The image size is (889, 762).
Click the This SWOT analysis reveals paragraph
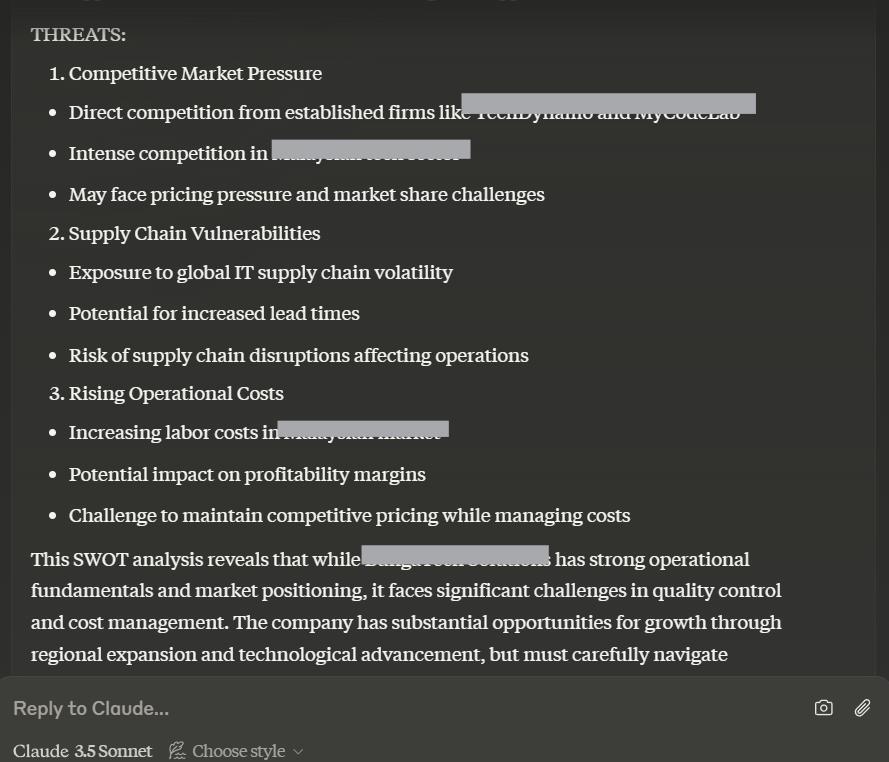(406, 607)
